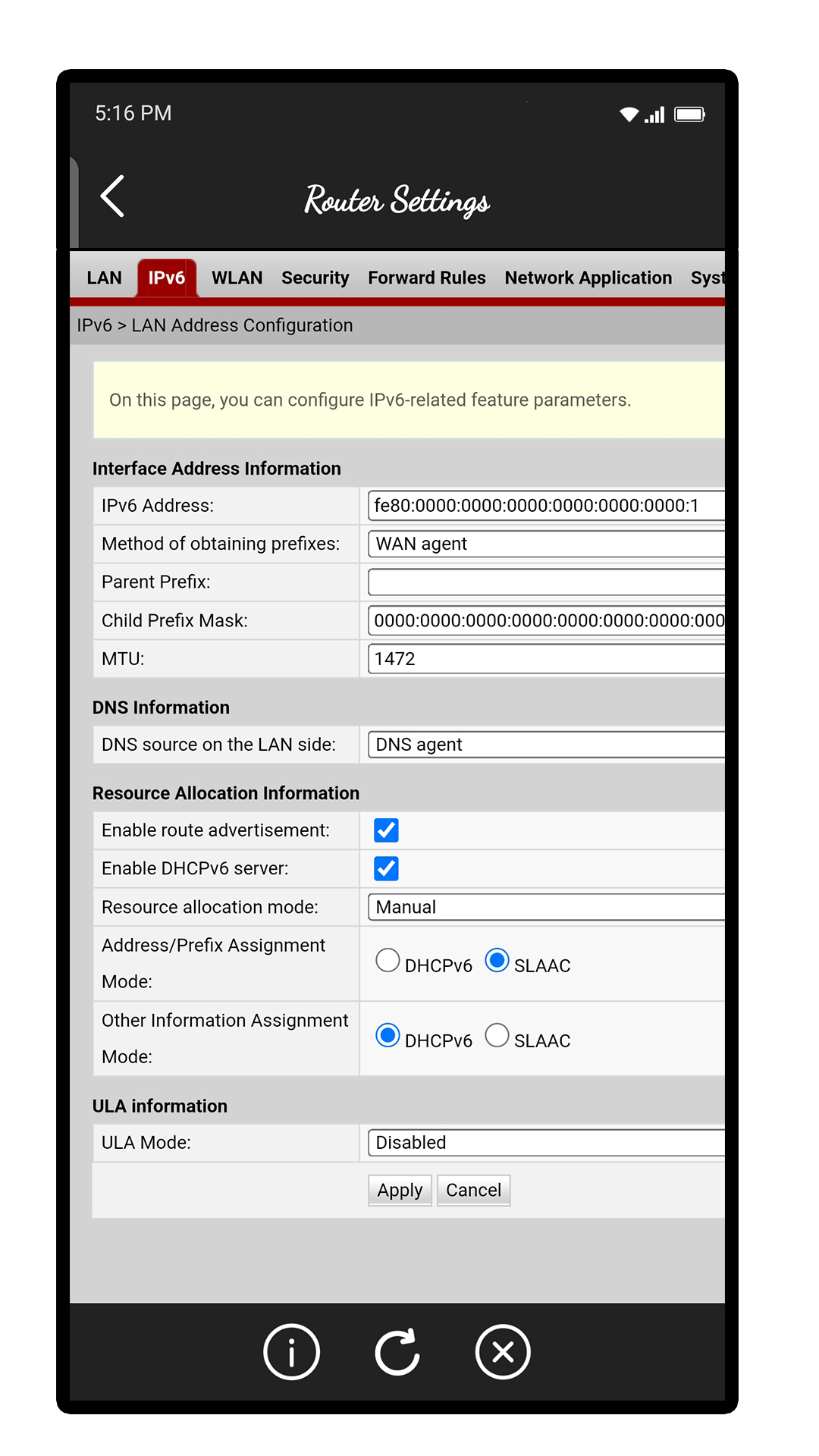Open the ULA Mode dropdown
The width and height of the screenshot is (819, 1456).
pos(546,1143)
